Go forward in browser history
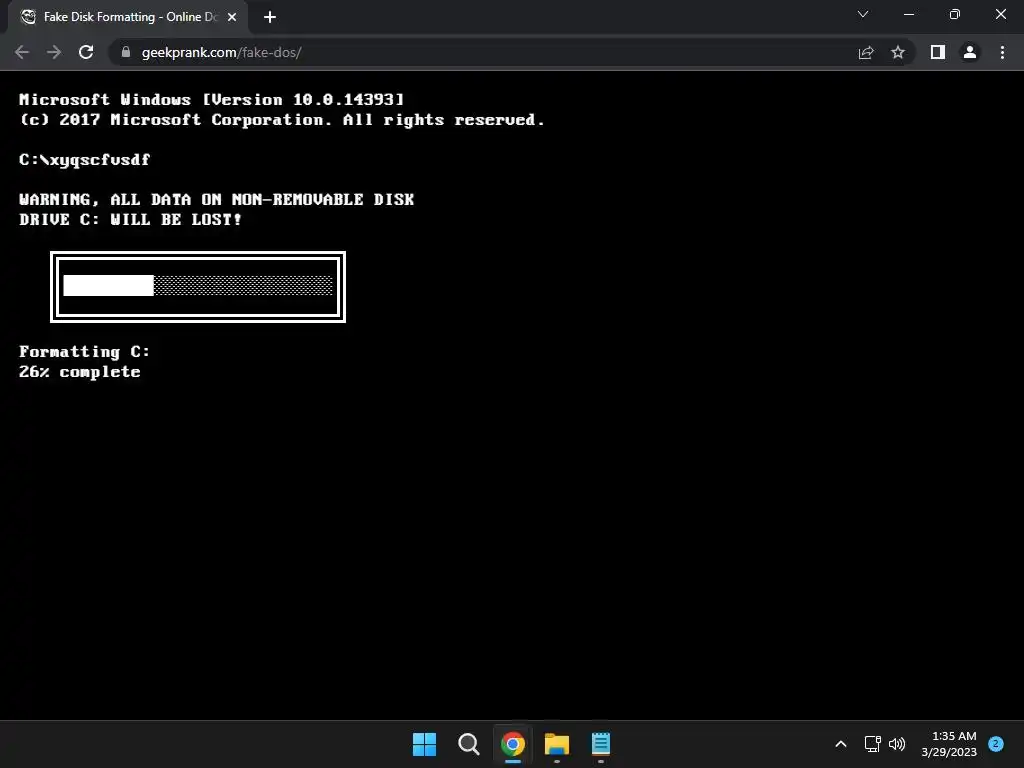Image resolution: width=1024 pixels, height=768 pixels. tap(54, 52)
